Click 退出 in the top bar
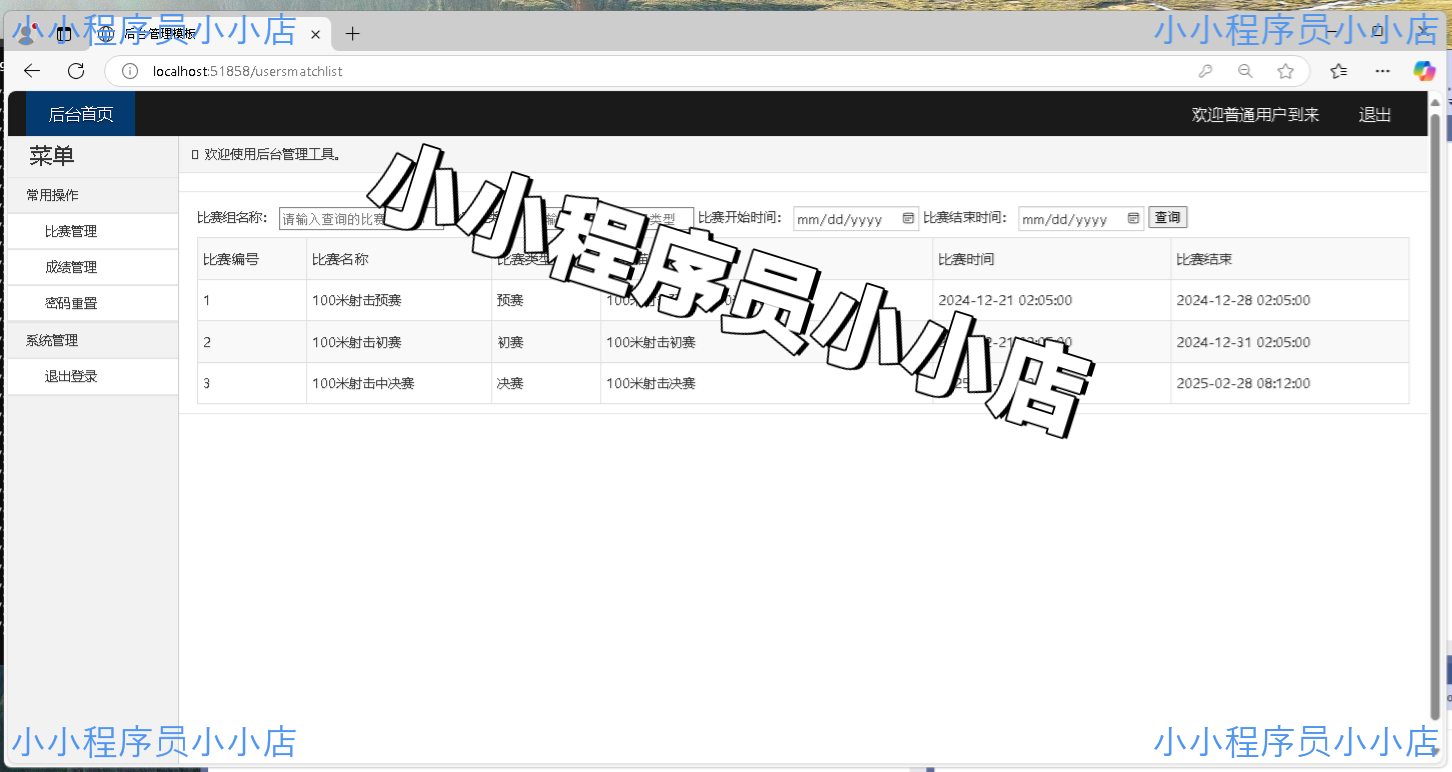 pyautogui.click(x=1375, y=114)
